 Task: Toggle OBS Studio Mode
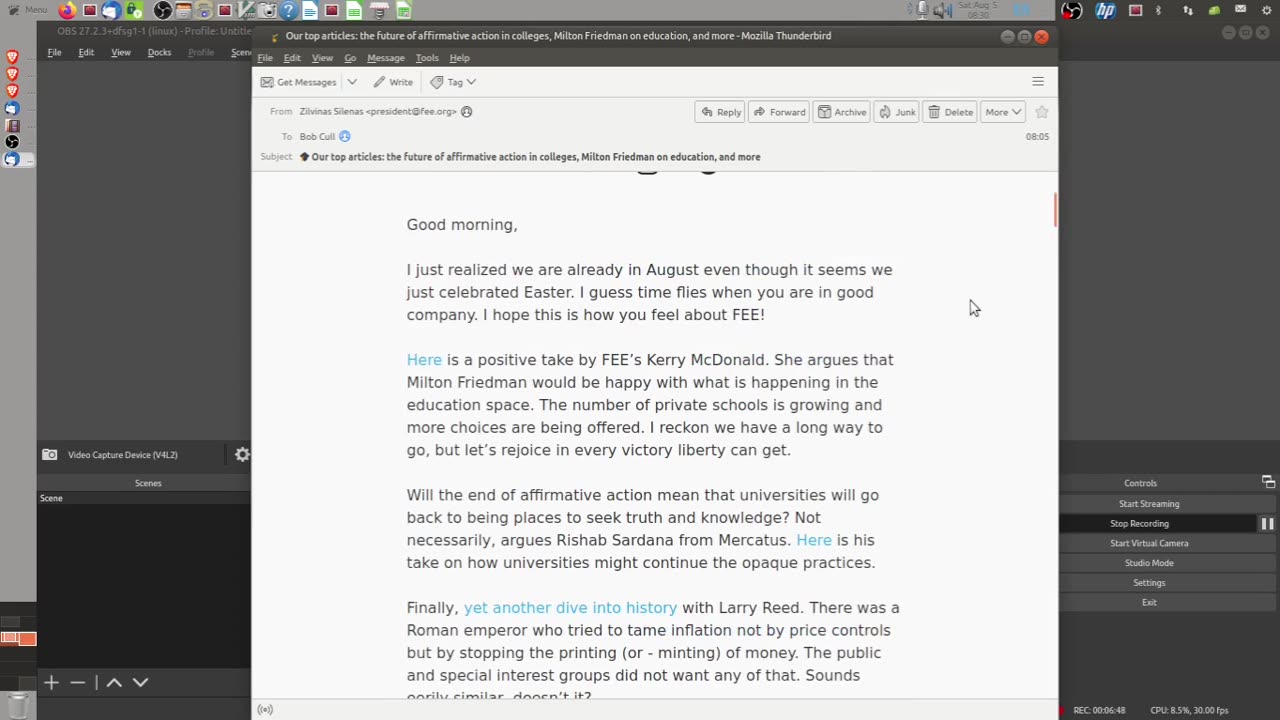pos(1149,563)
